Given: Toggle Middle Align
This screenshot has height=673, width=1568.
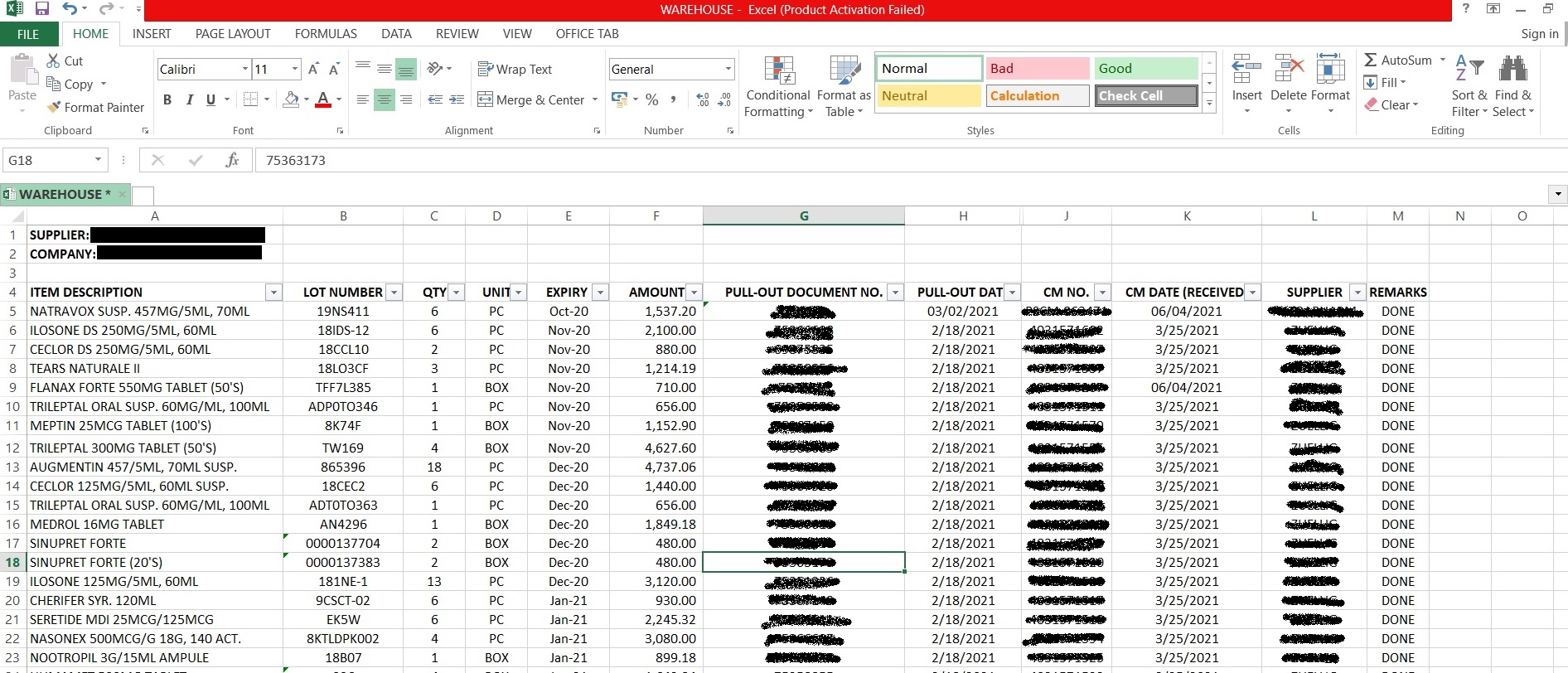Looking at the screenshot, I should 385,70.
